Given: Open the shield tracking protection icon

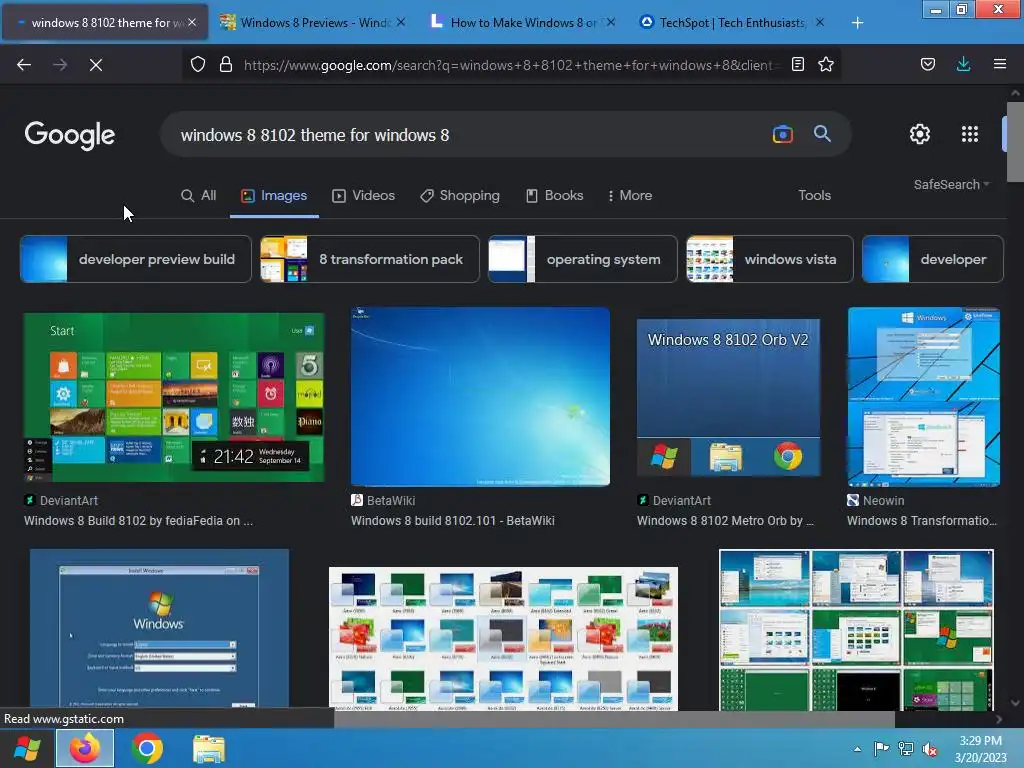Looking at the screenshot, I should [x=198, y=64].
